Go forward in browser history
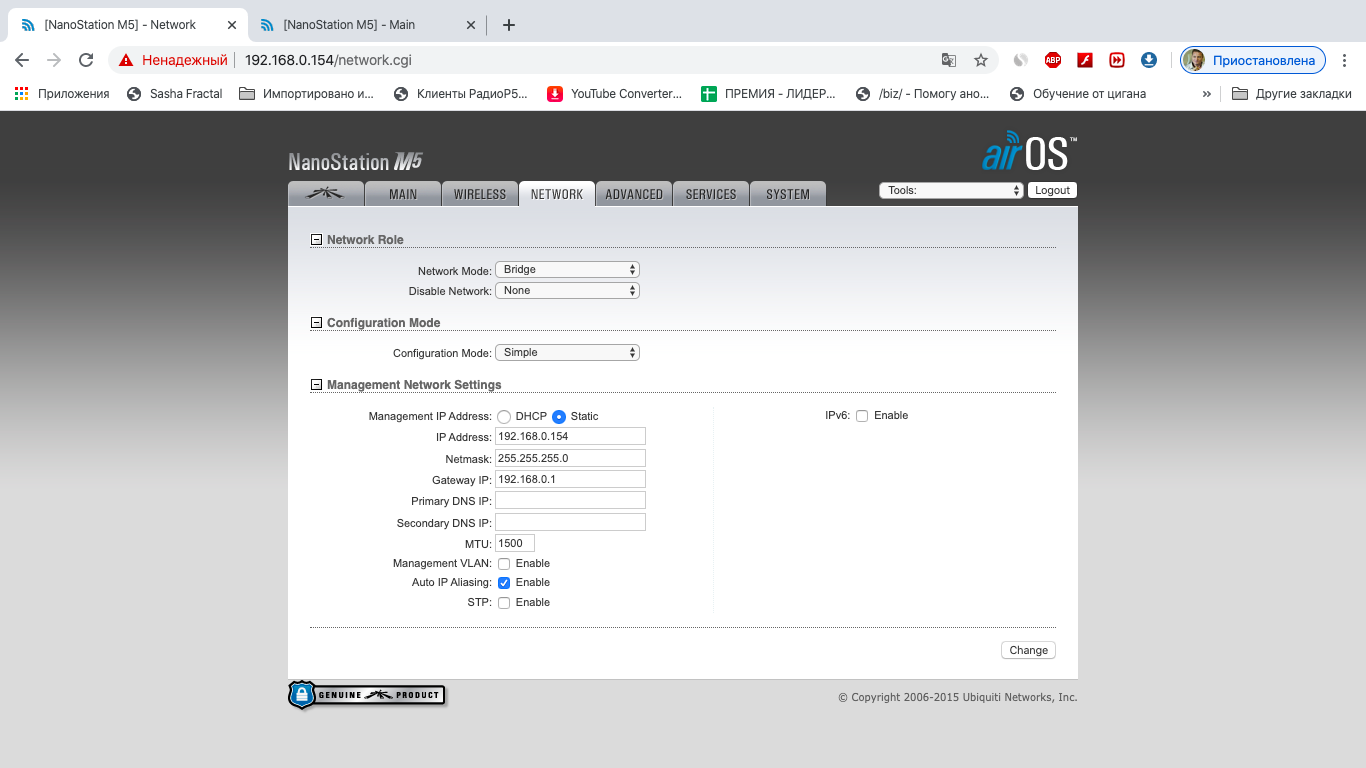Image resolution: width=1366 pixels, height=768 pixels. pos(54,60)
